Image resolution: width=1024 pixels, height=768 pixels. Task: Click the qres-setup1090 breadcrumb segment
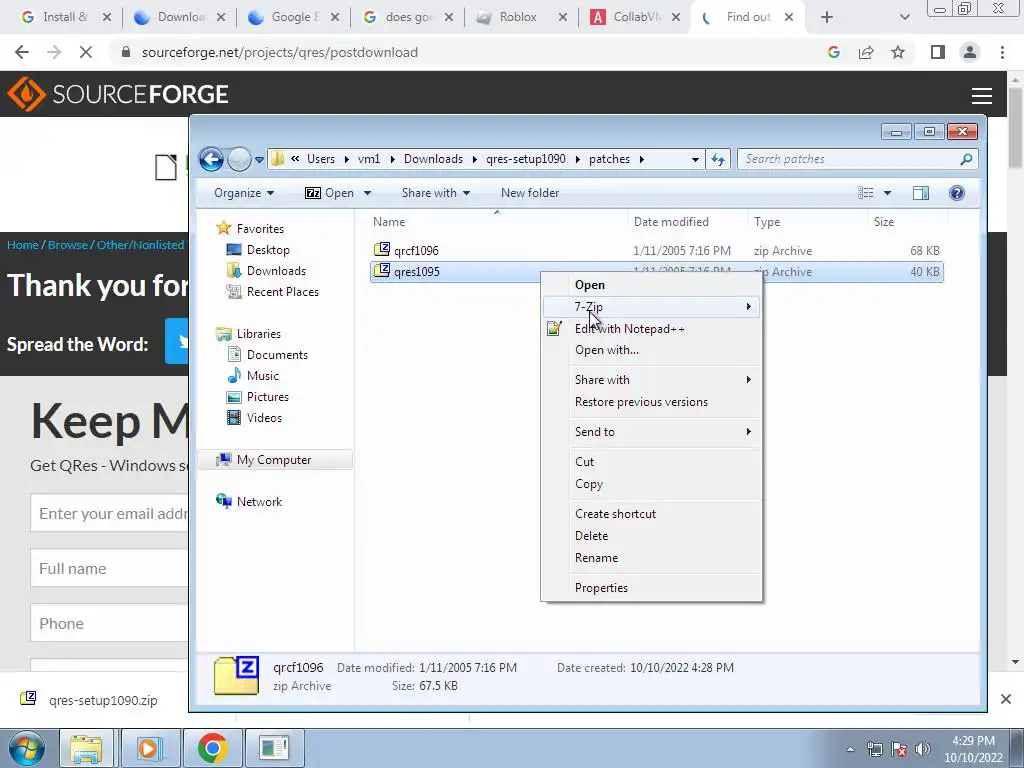[x=526, y=159]
